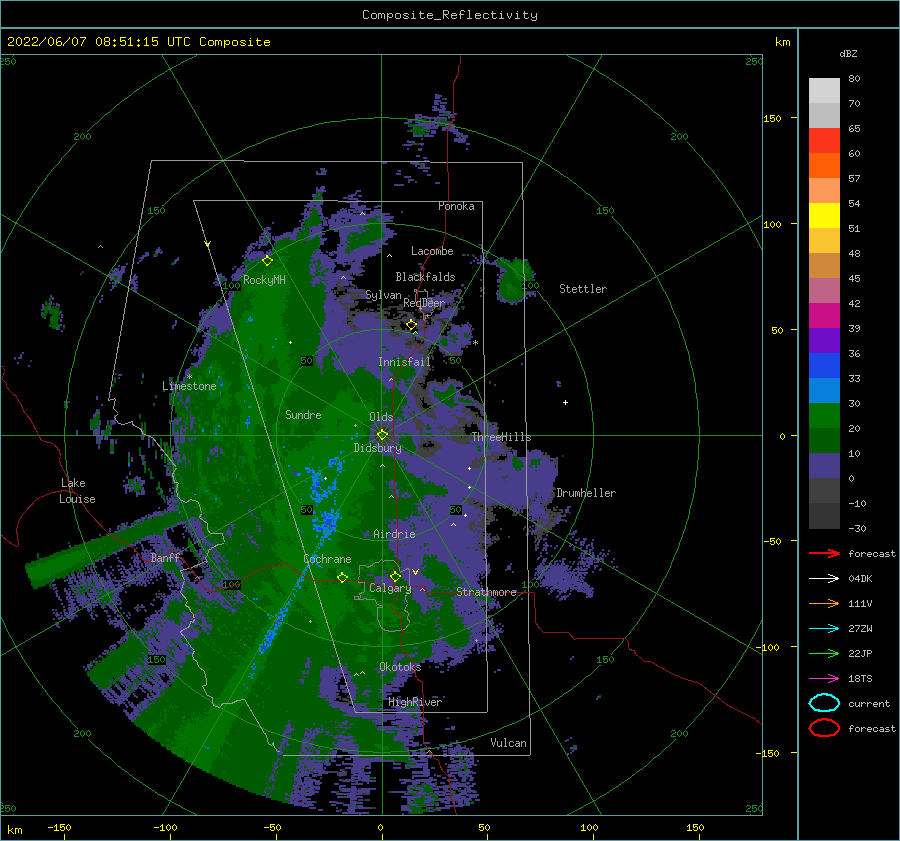The image size is (900, 841).
Task: Click the green 22JP arrow icon
Action: [824, 653]
